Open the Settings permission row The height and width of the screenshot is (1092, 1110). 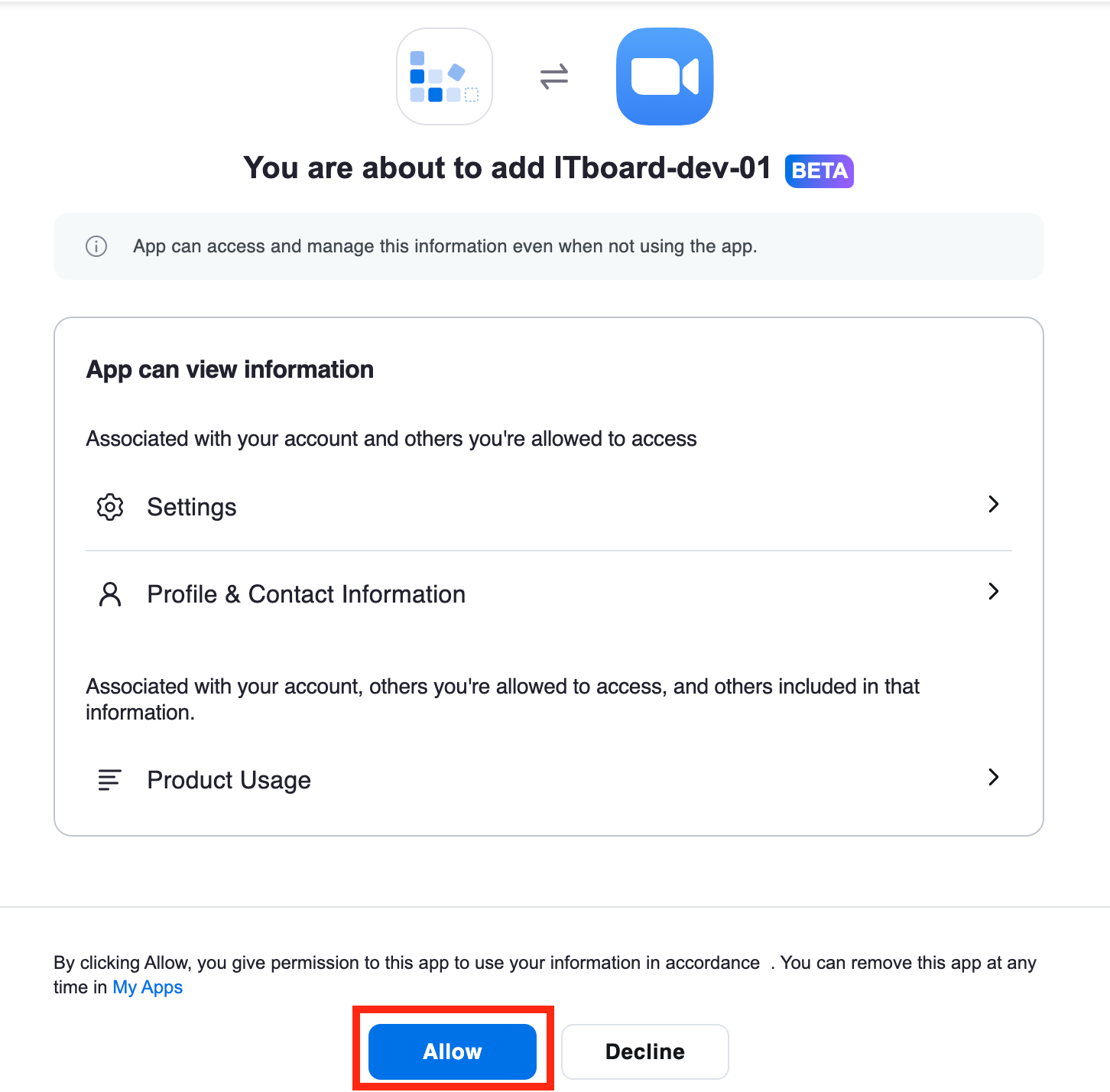point(549,507)
